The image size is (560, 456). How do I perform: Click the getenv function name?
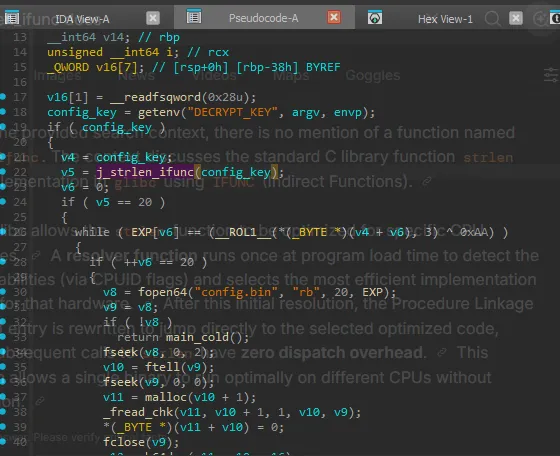(x=159, y=112)
